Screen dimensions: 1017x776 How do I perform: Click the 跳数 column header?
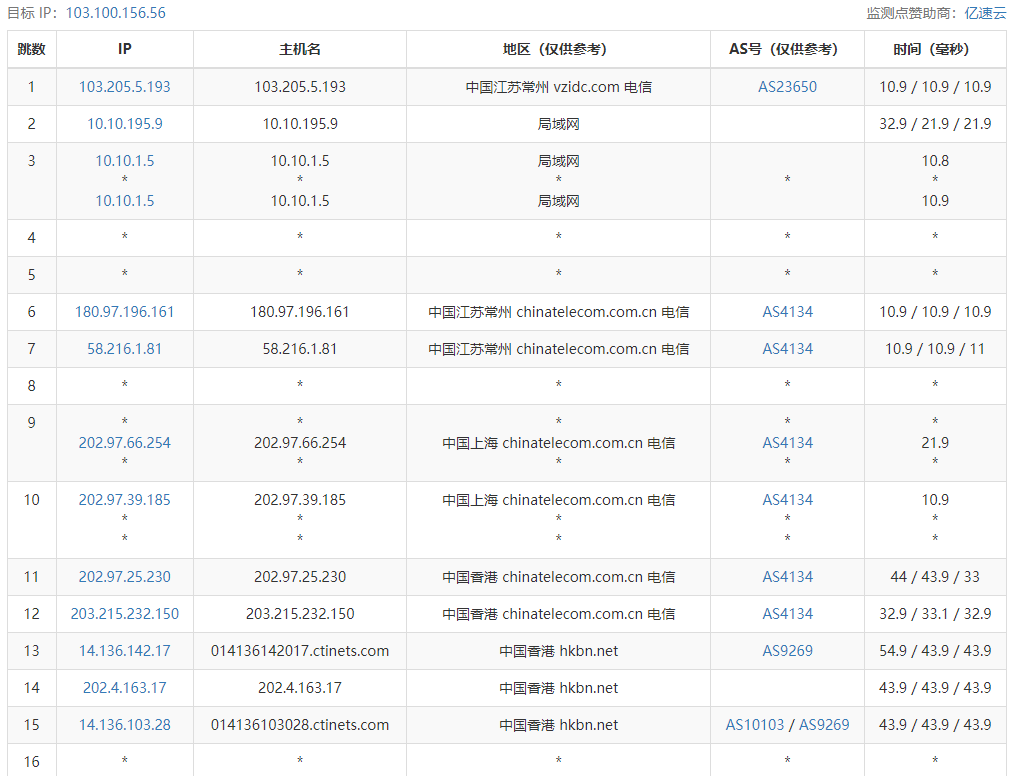point(32,49)
